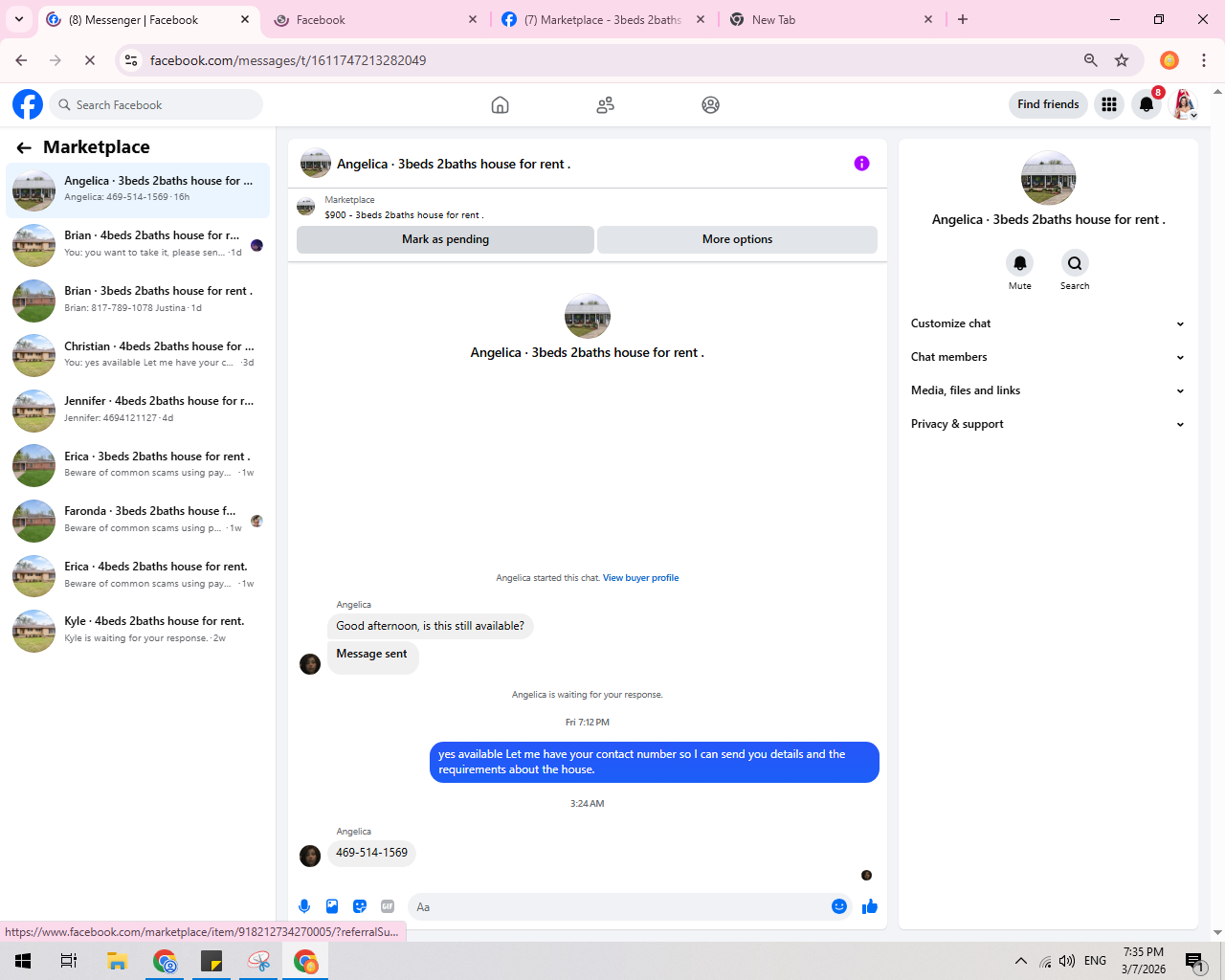1225x980 pixels.
Task: Click the house thumbnail in the right panel
Action: (x=1048, y=178)
